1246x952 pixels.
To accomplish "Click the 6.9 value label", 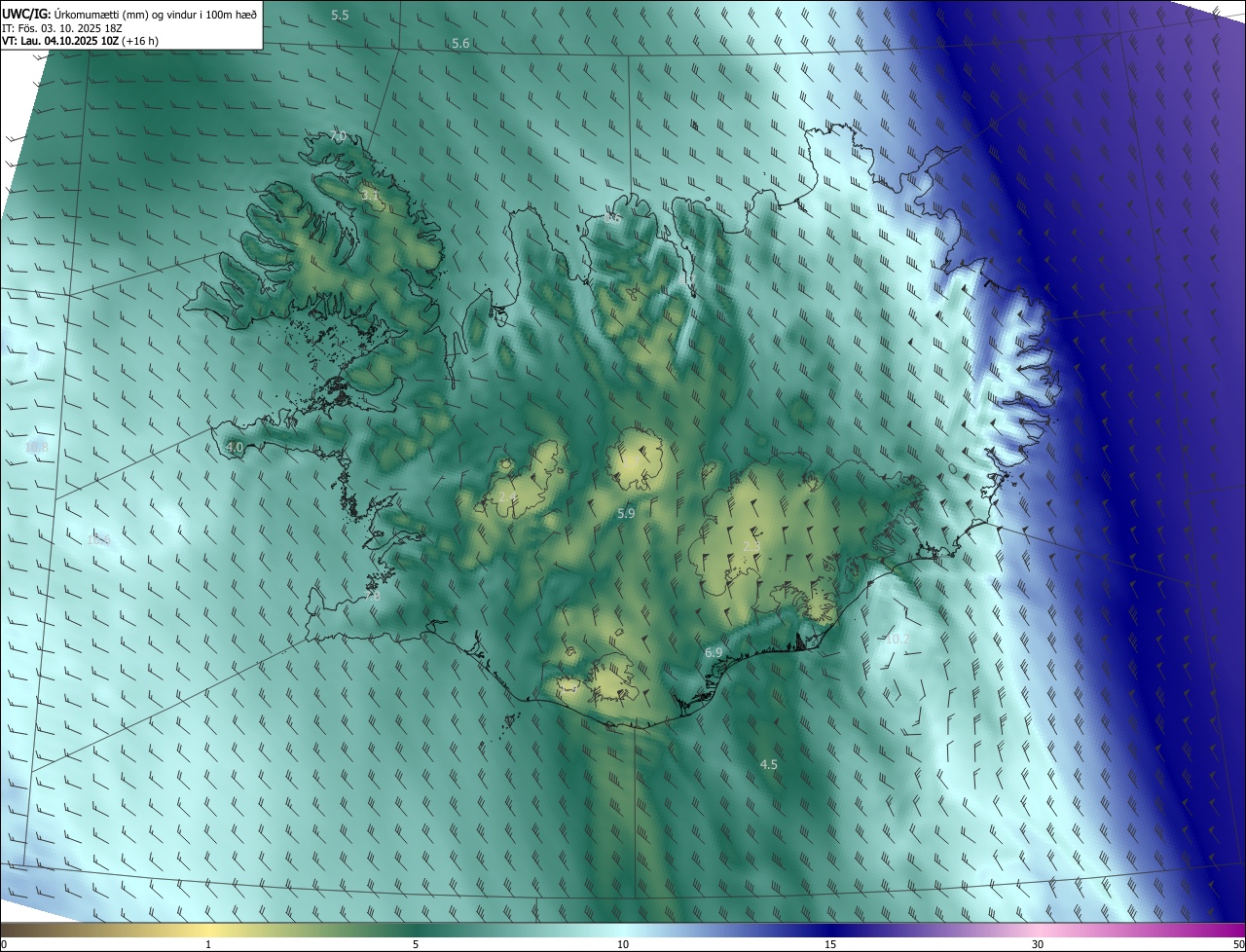I will 714,652.
